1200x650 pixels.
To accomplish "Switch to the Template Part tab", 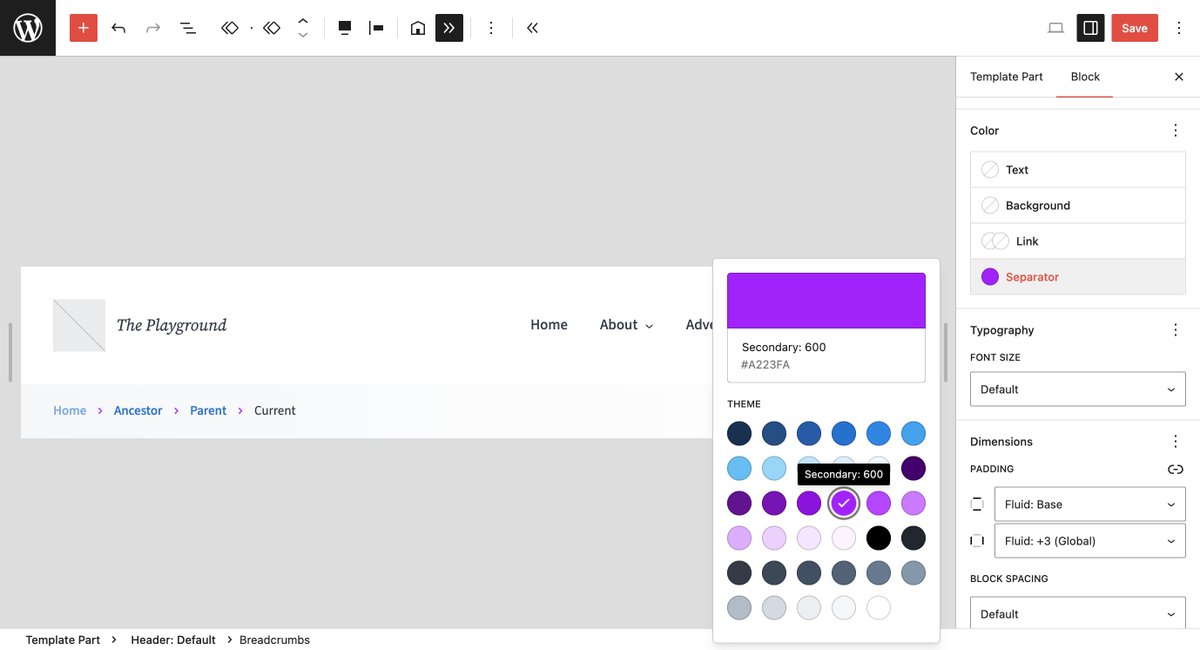I will (1006, 77).
